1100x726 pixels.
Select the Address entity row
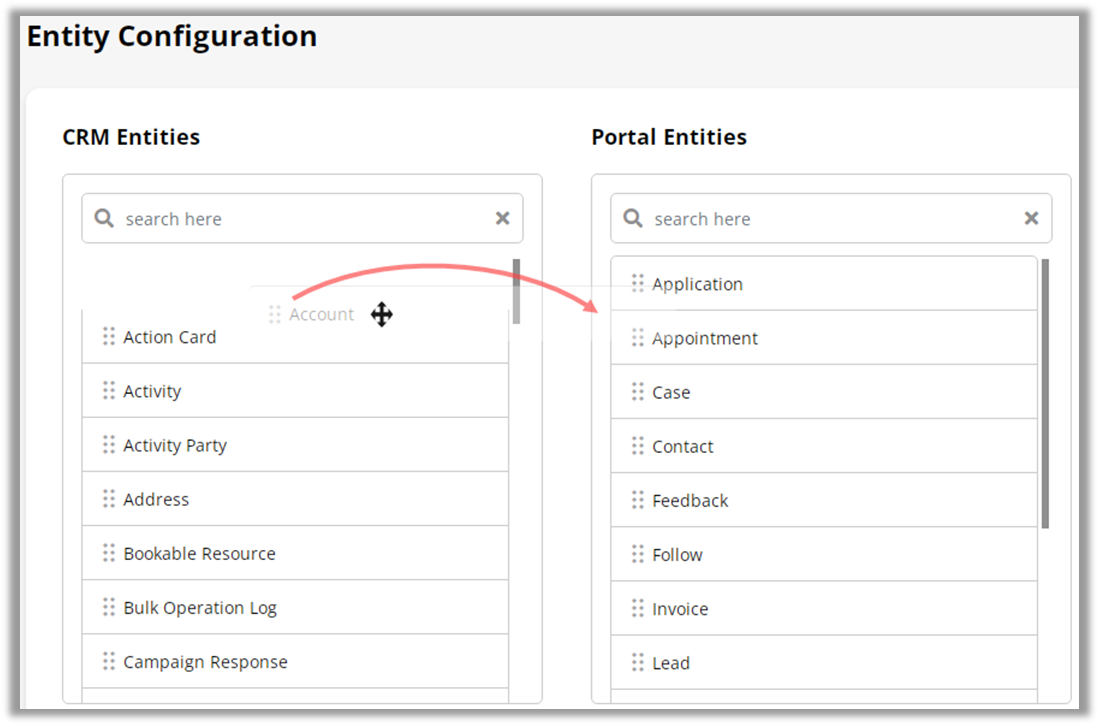click(156, 499)
